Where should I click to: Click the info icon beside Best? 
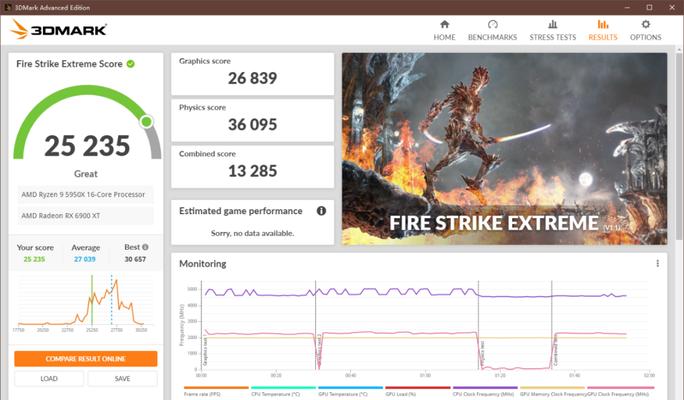pos(145,247)
